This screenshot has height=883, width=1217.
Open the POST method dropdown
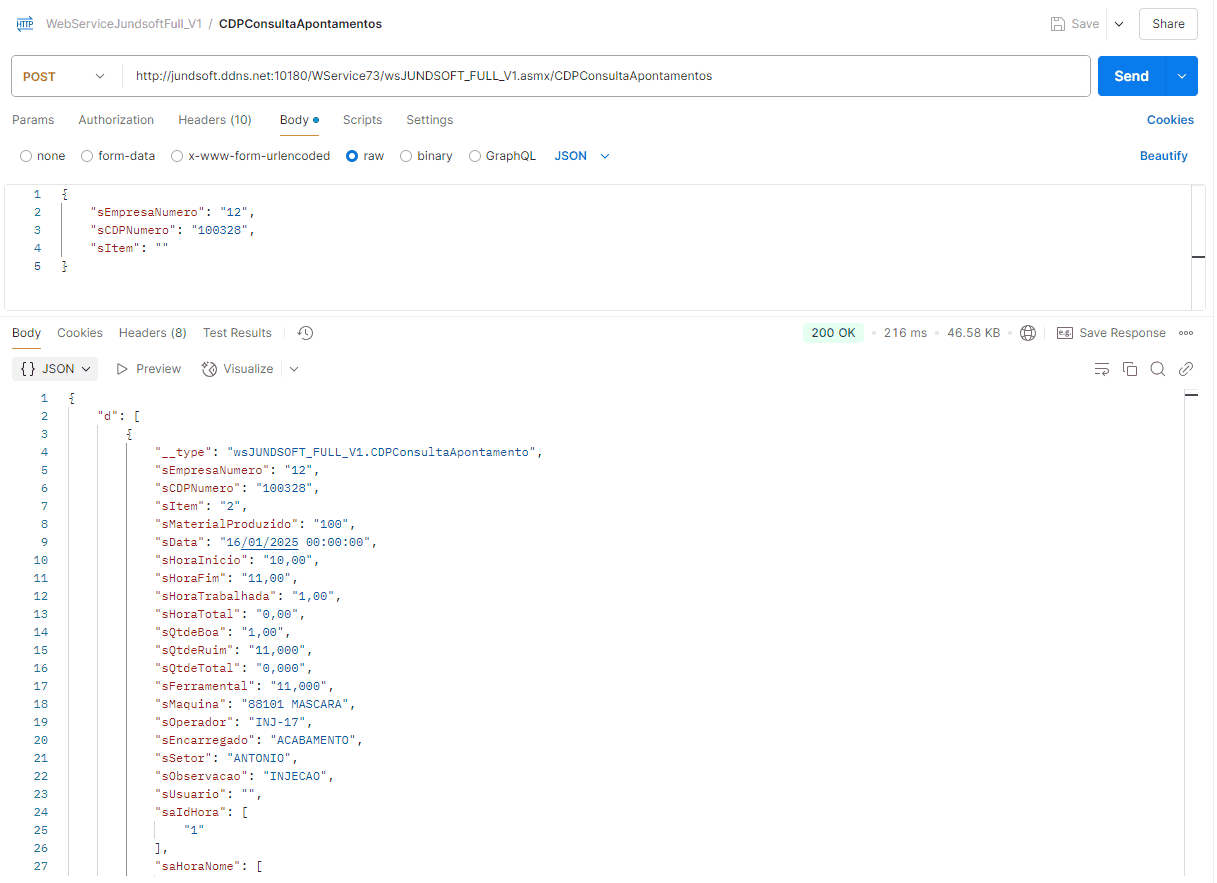pyautogui.click(x=65, y=76)
